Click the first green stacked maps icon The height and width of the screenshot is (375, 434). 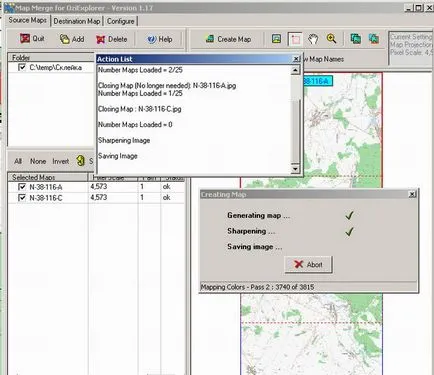[x=356, y=39]
